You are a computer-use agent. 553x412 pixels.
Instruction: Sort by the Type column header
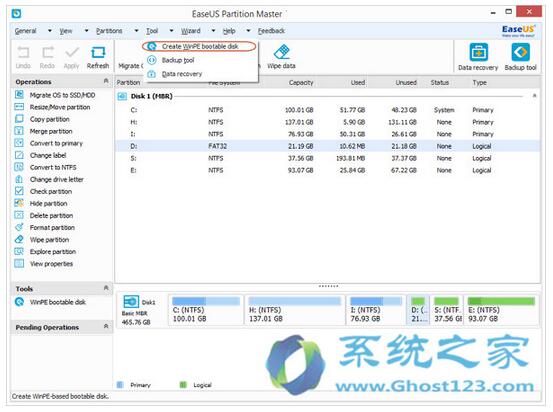pos(480,83)
